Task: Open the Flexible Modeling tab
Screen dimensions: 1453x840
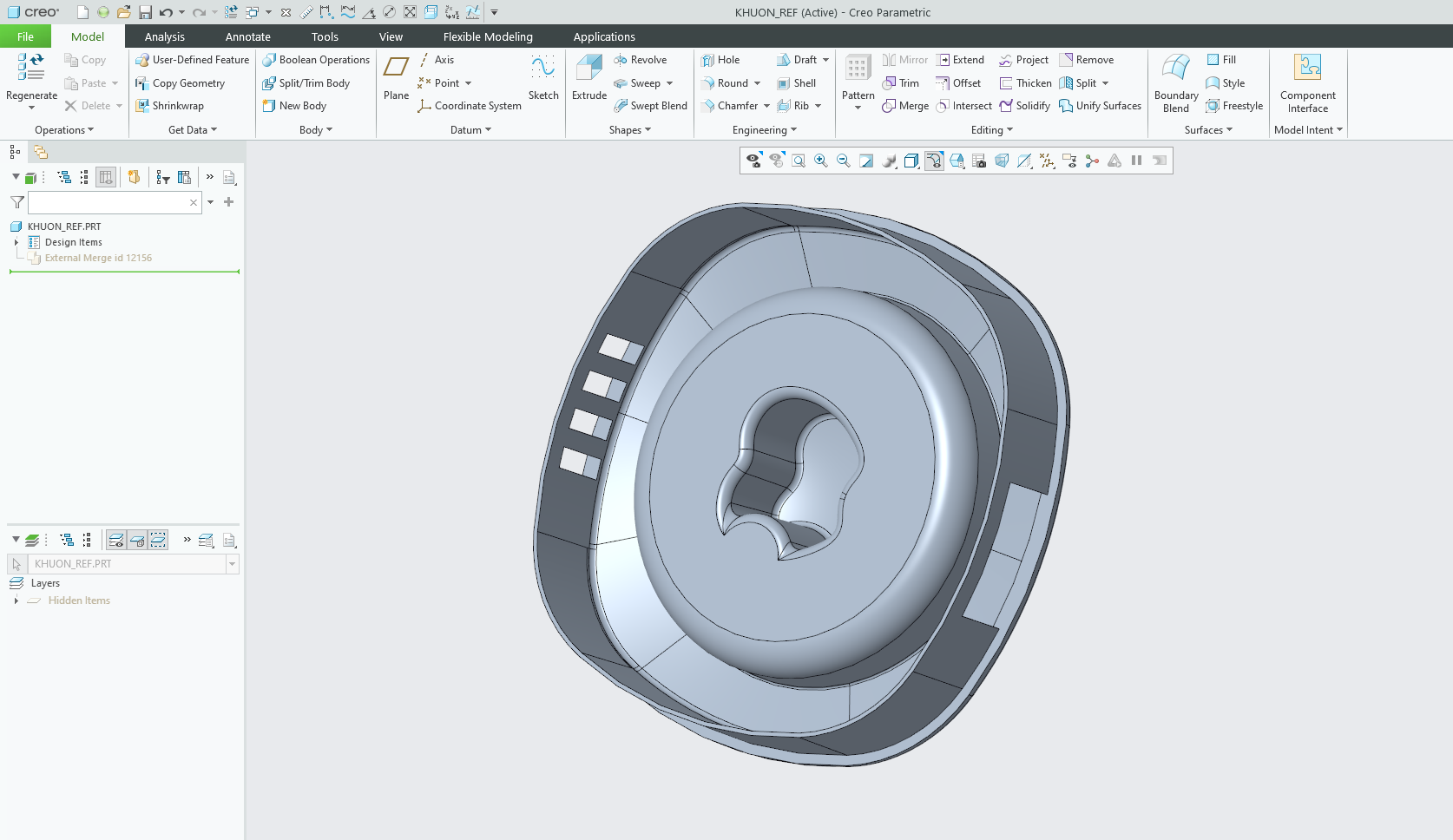Action: (x=487, y=36)
